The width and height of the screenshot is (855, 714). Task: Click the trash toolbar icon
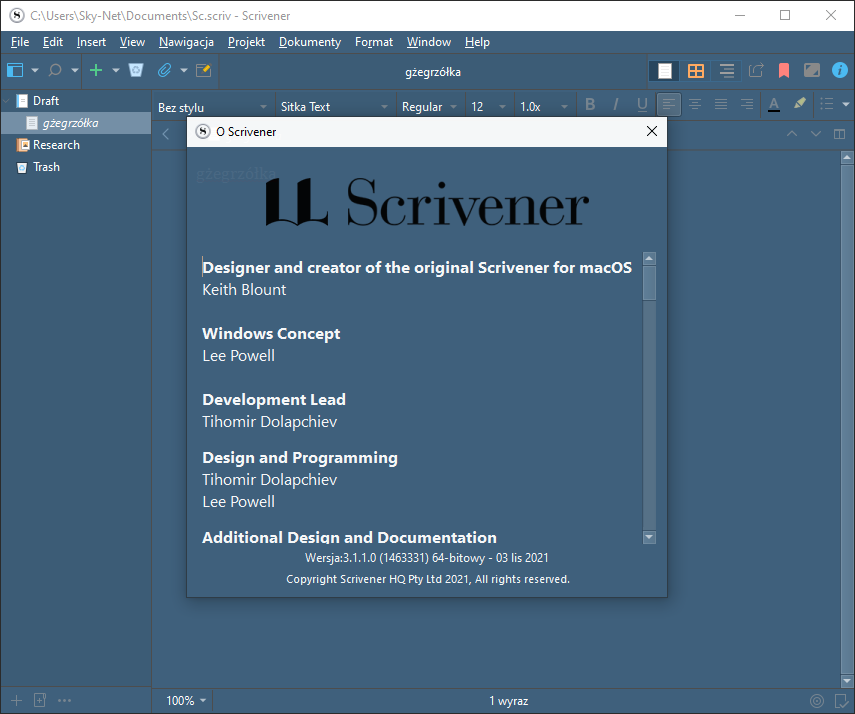(136, 70)
